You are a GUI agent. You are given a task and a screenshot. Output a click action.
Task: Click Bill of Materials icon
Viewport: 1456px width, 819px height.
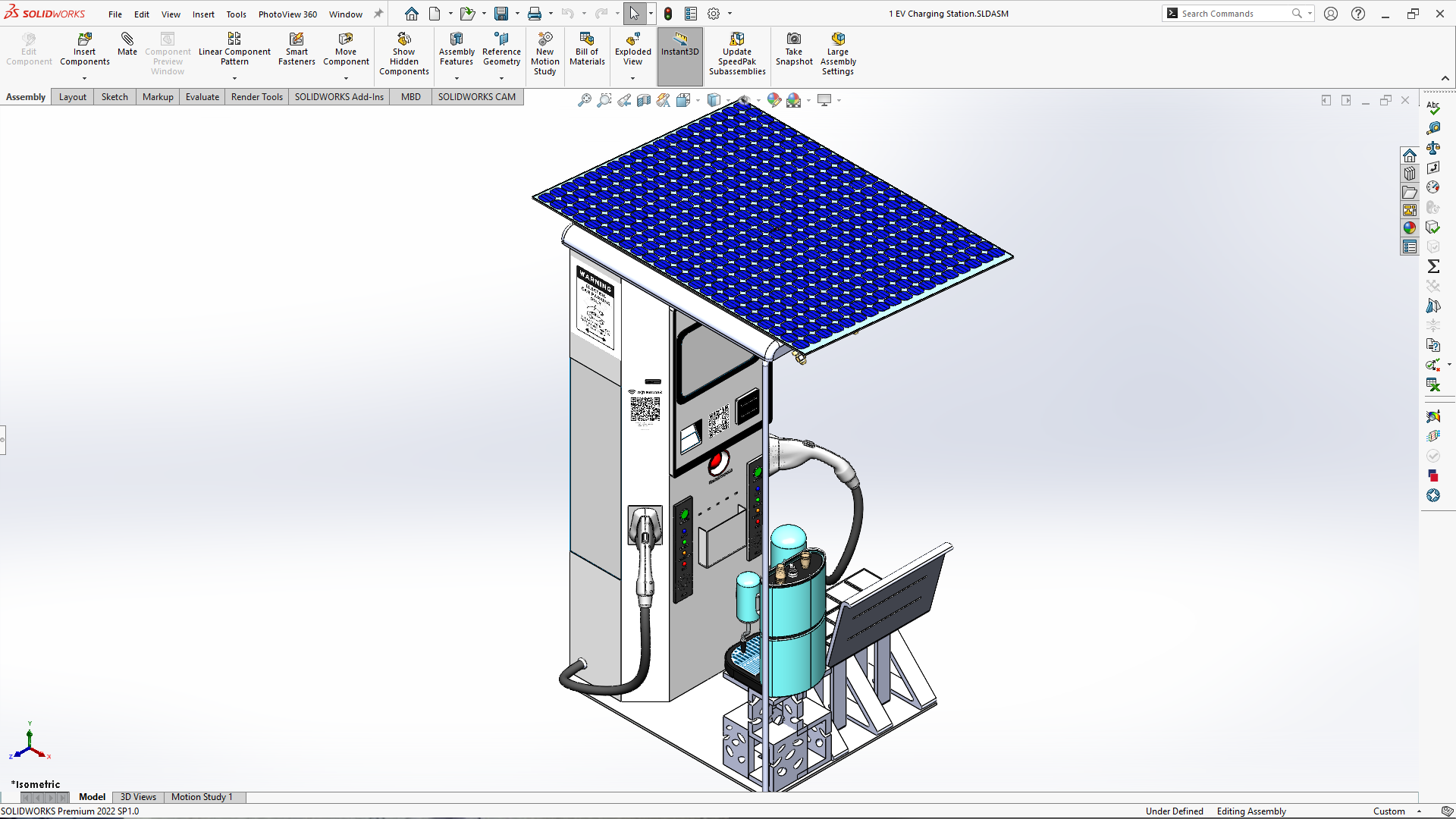point(587,49)
